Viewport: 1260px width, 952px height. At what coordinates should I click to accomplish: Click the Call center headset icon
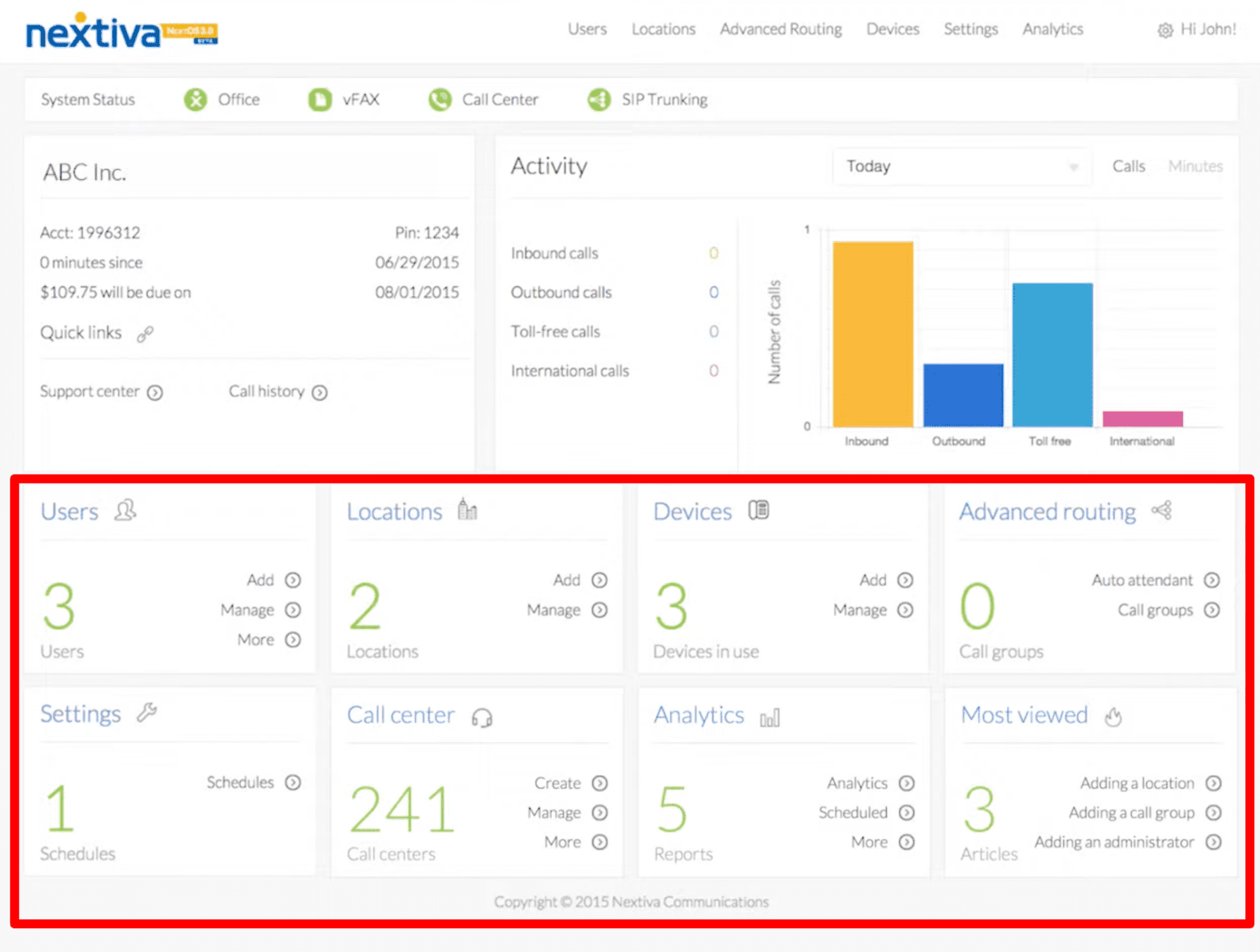coord(482,718)
